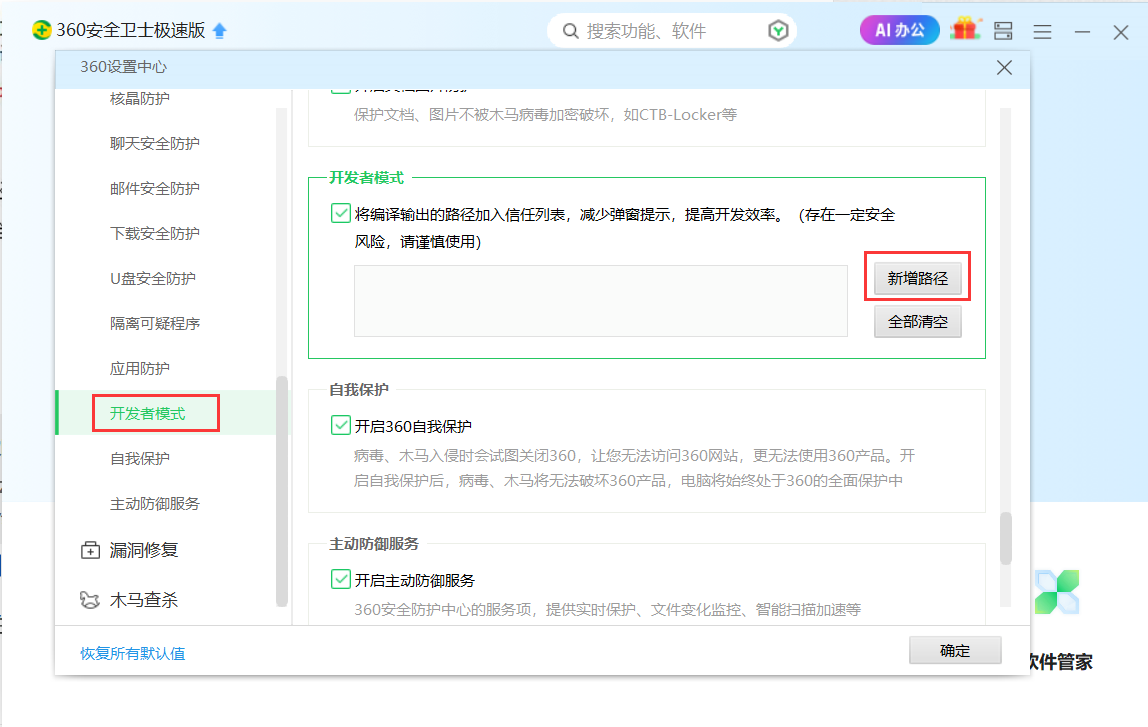1148x727 pixels.
Task: Click the 主动防御服务 heading in the content pane
Action: 374,544
